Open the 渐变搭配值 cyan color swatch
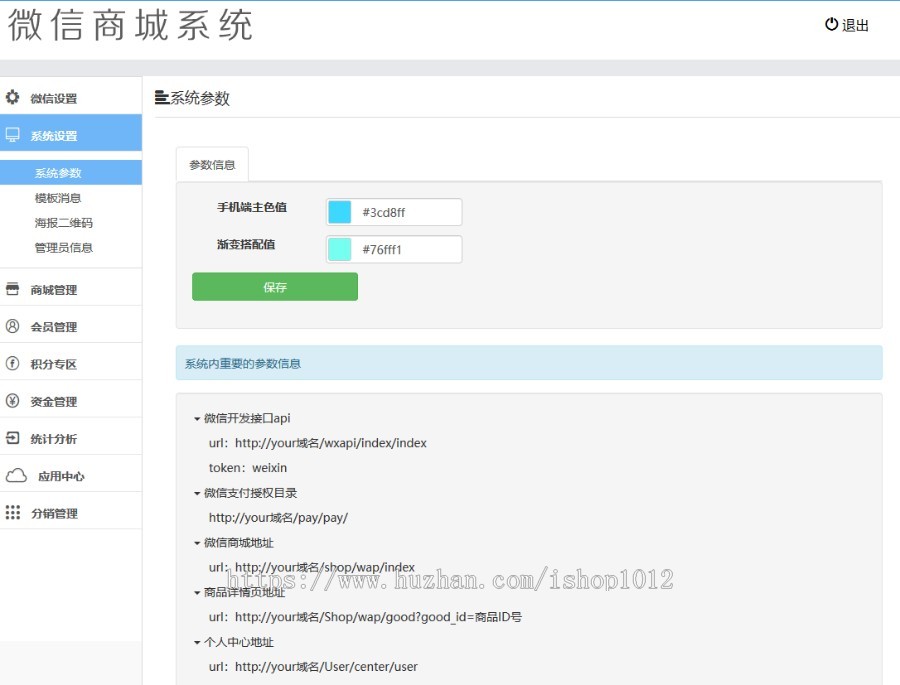The width and height of the screenshot is (900, 685). (340, 249)
